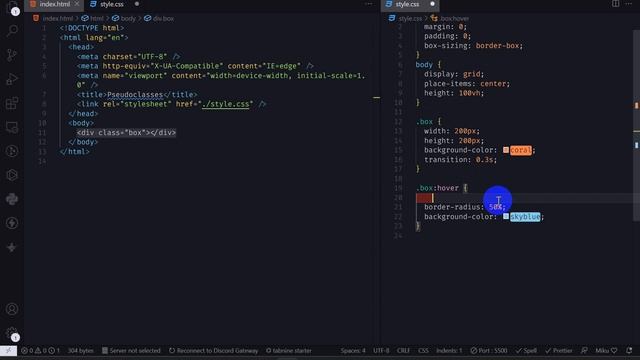
Task: Click the split editor icon at top right
Action: [x=615, y=4]
